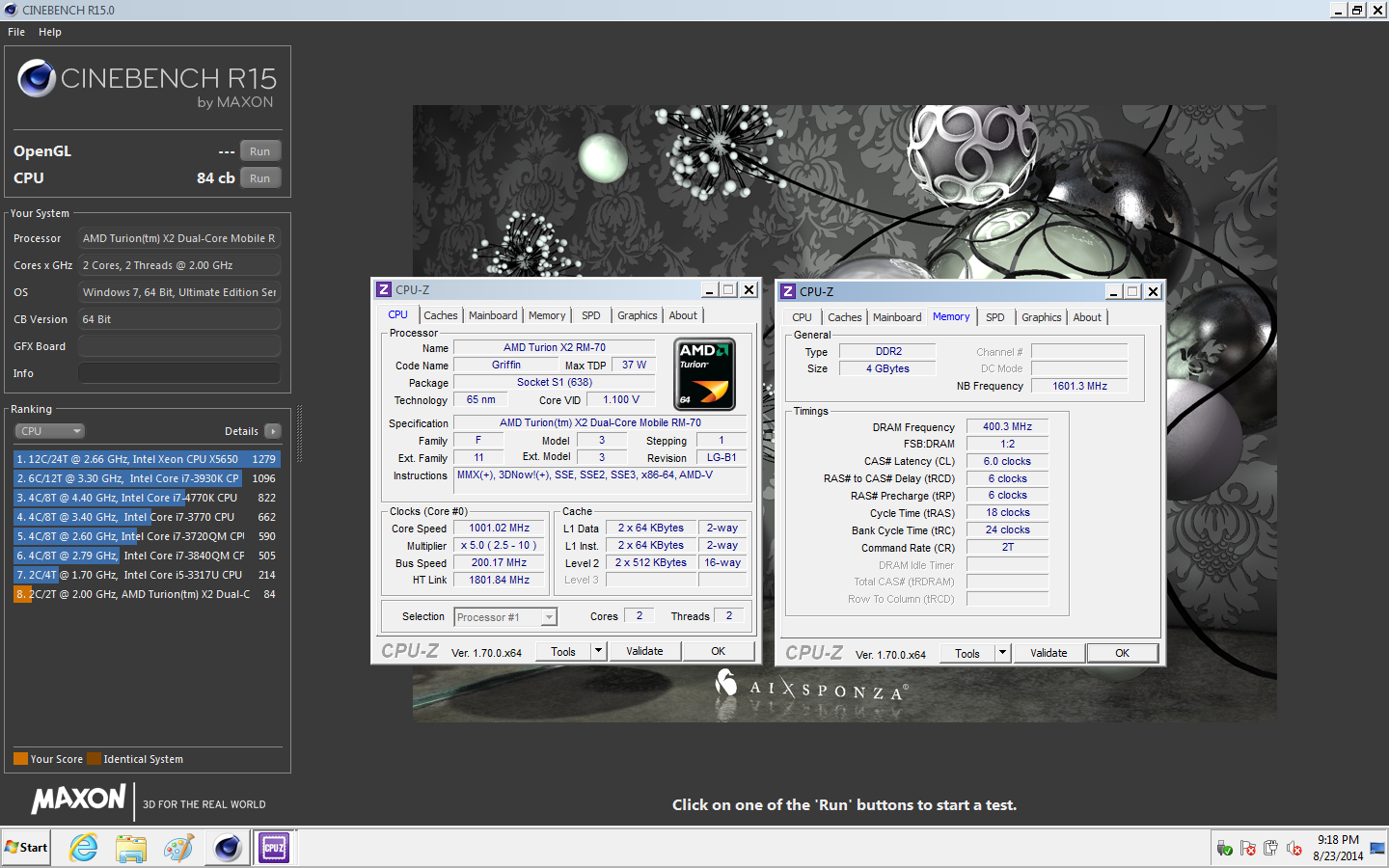Screen dimensions: 1389x868
Task: Open Tools dropdown arrow in left CPU-Z
Action: pos(599,652)
